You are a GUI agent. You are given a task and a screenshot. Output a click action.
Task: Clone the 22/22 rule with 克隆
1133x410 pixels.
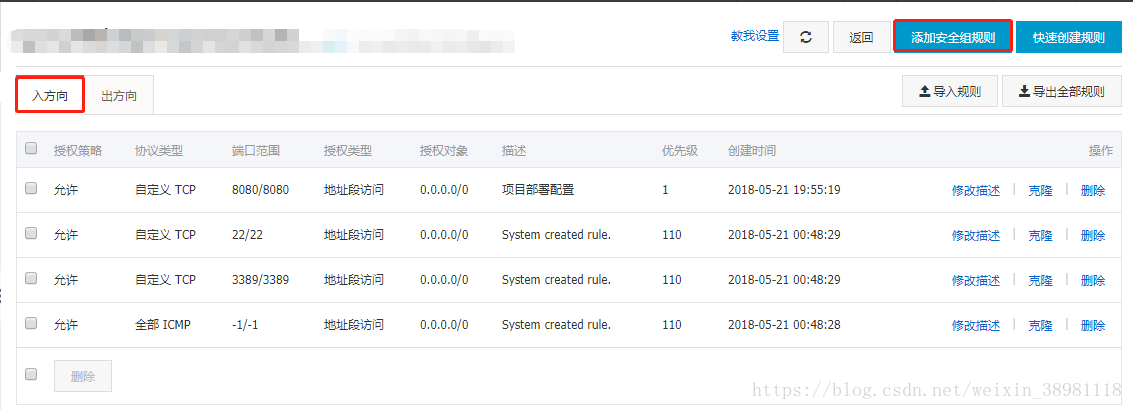tap(1040, 236)
